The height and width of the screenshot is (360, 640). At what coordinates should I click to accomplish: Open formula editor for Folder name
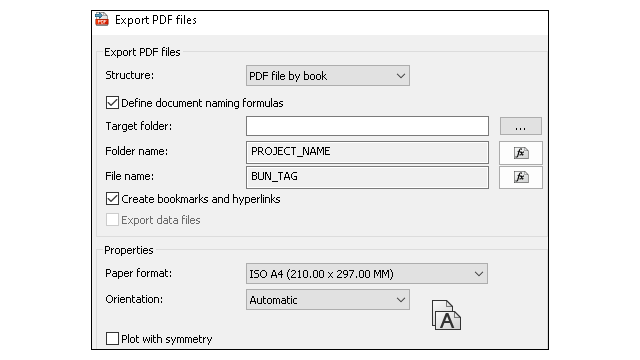pyautogui.click(x=521, y=153)
